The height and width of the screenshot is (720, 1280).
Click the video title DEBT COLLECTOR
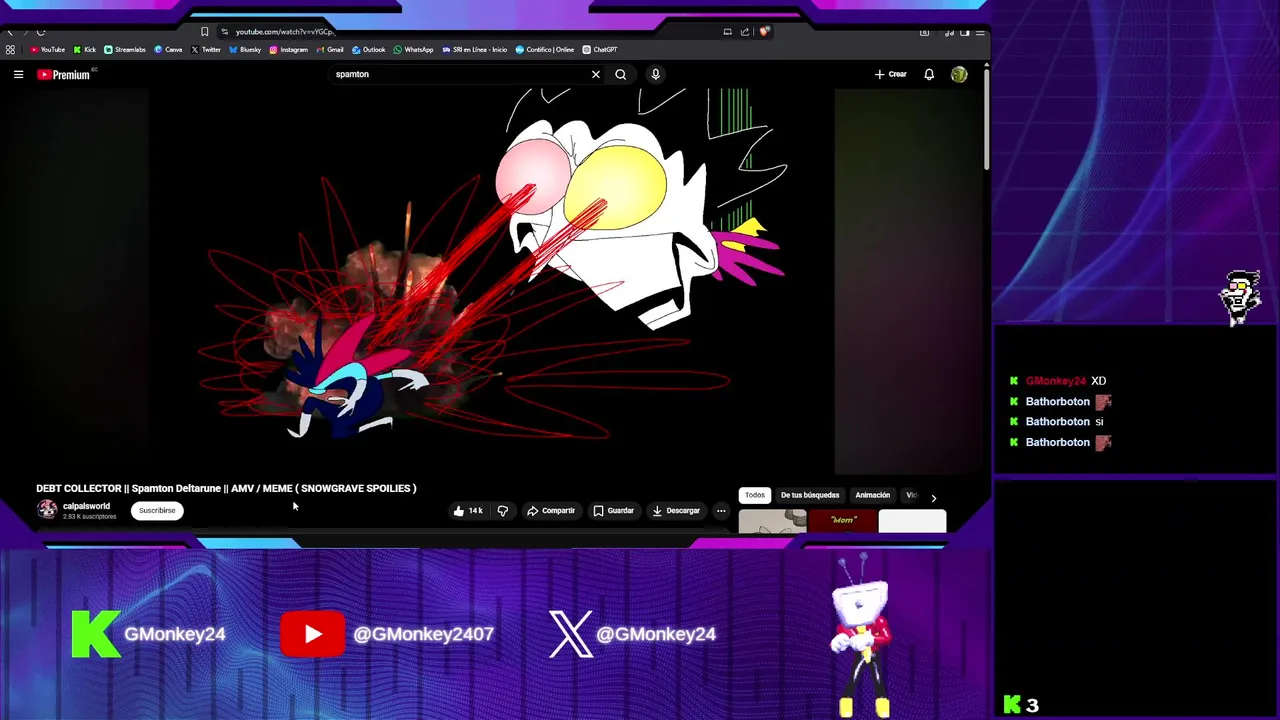[226, 488]
